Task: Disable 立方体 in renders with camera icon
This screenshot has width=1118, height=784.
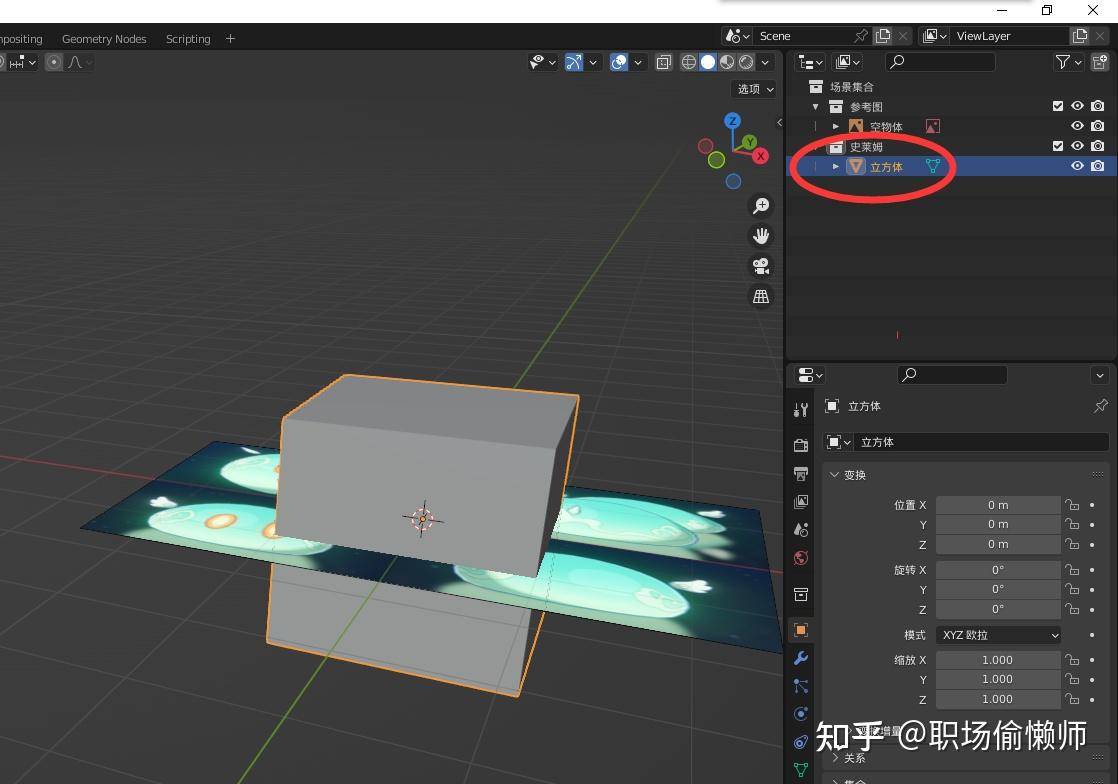Action: coord(1098,166)
